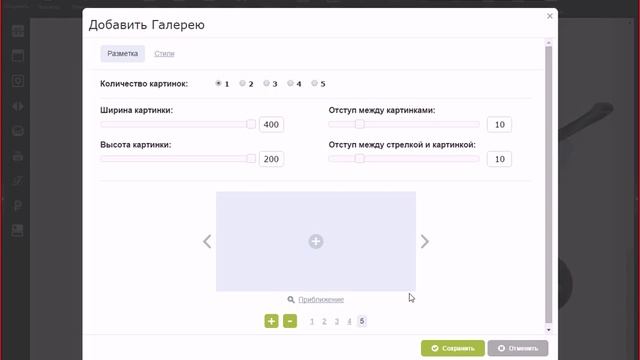
Task: Click the Высота картинки slider handle
Action: [251, 158]
